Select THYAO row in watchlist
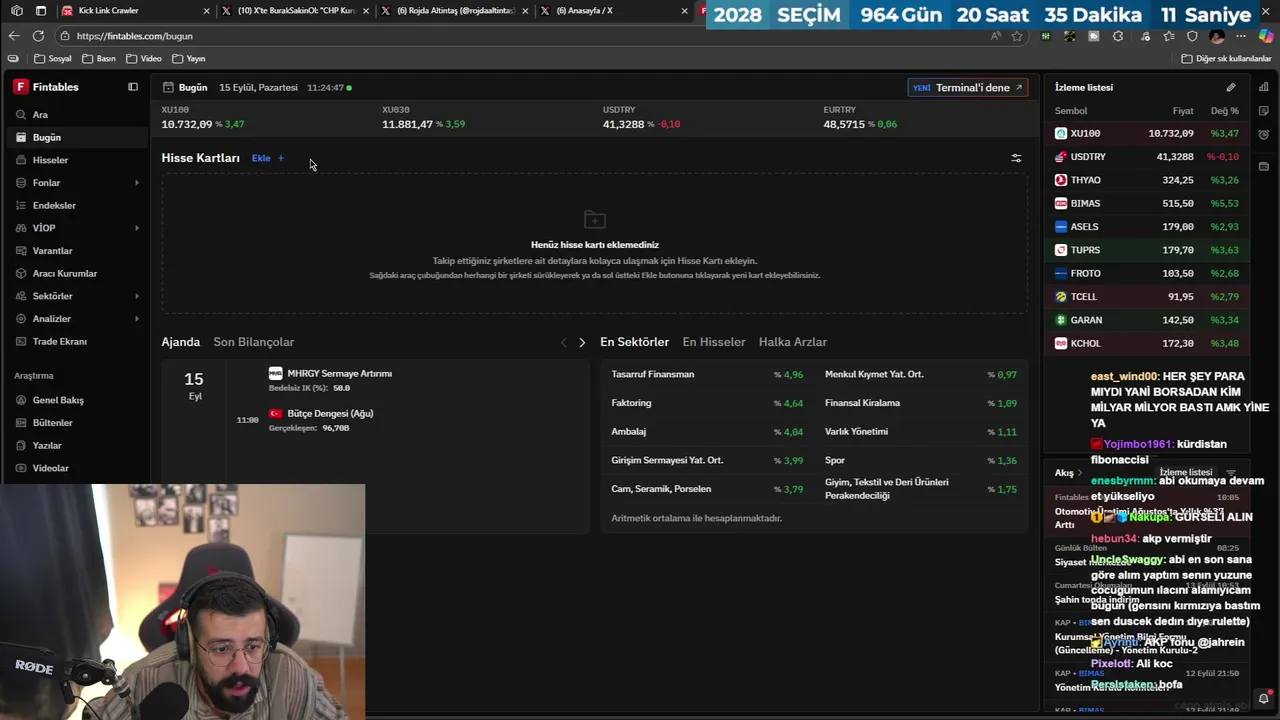 [1147, 180]
